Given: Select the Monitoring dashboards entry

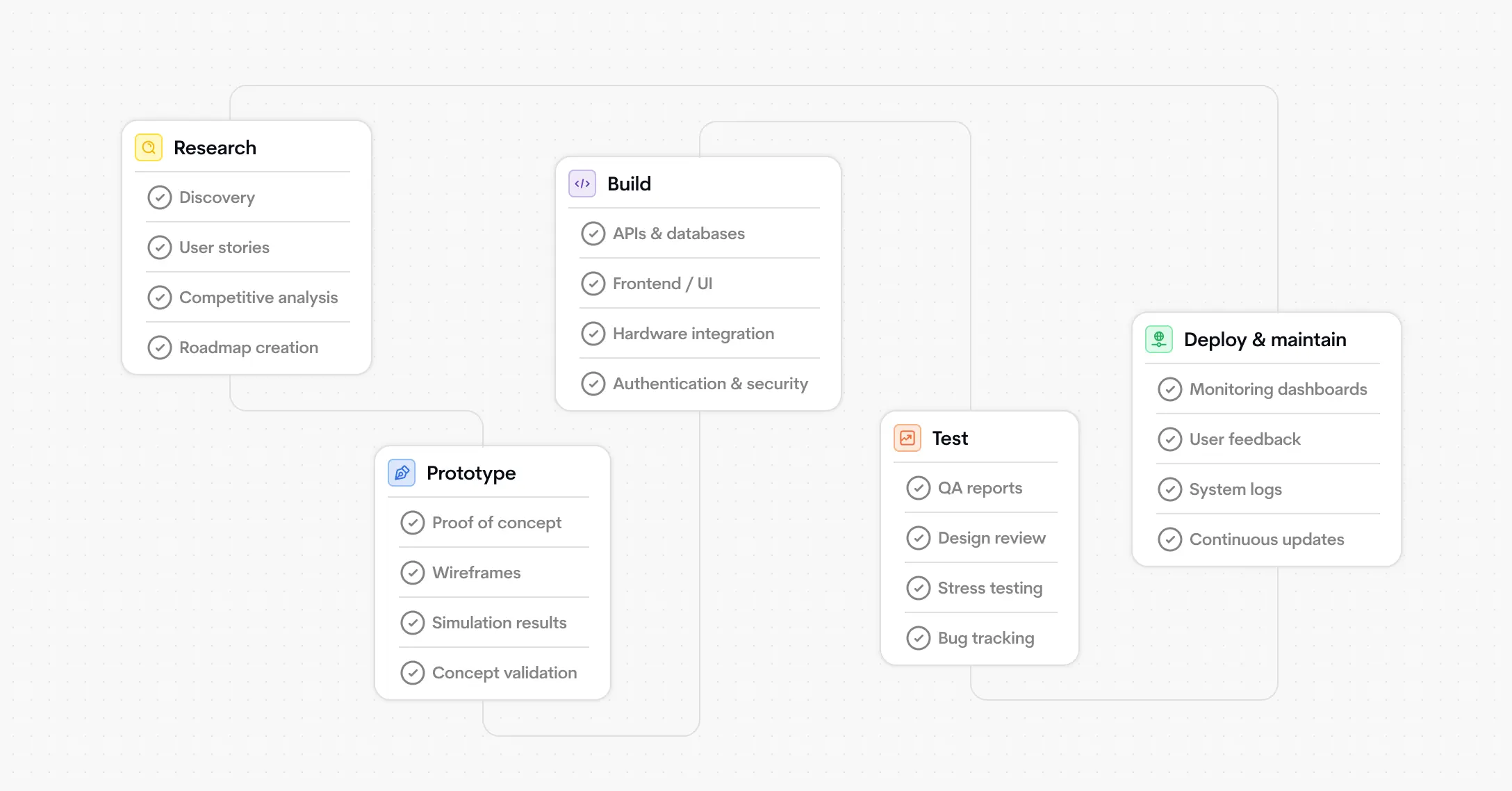Looking at the screenshot, I should tap(1278, 389).
